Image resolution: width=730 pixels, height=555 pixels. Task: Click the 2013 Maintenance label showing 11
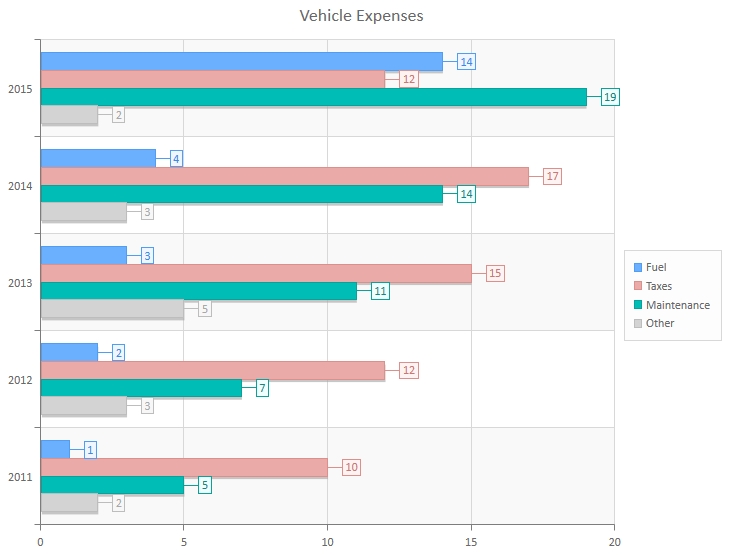pyautogui.click(x=380, y=291)
